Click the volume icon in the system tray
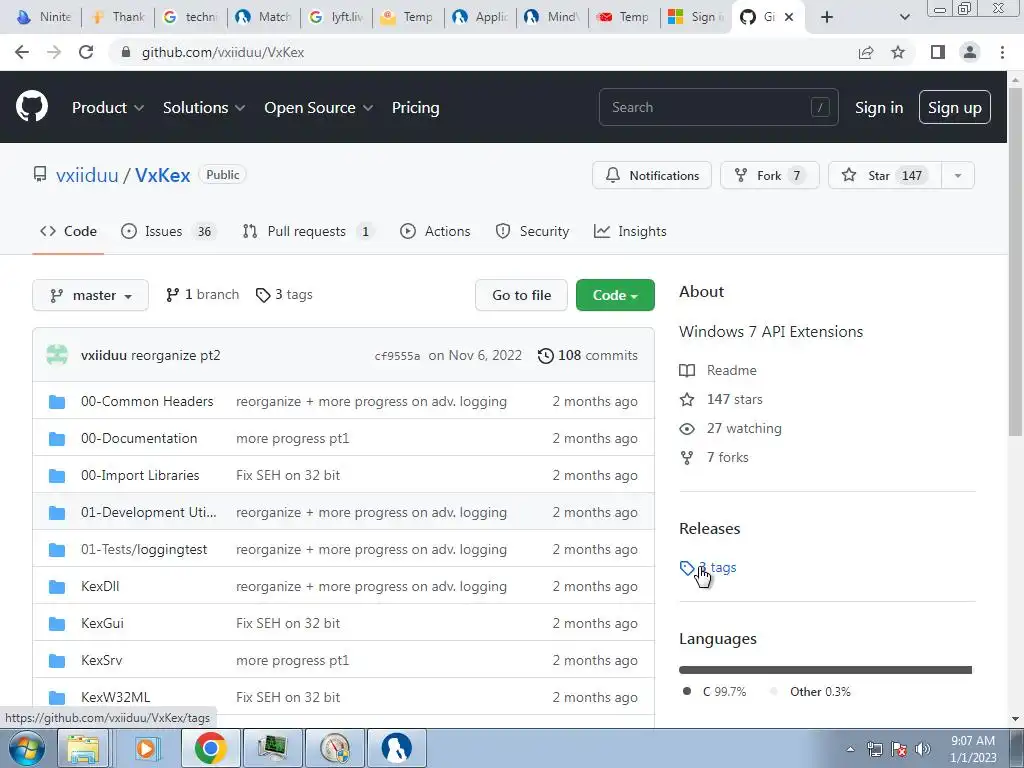Image resolution: width=1024 pixels, height=768 pixels. coord(923,749)
